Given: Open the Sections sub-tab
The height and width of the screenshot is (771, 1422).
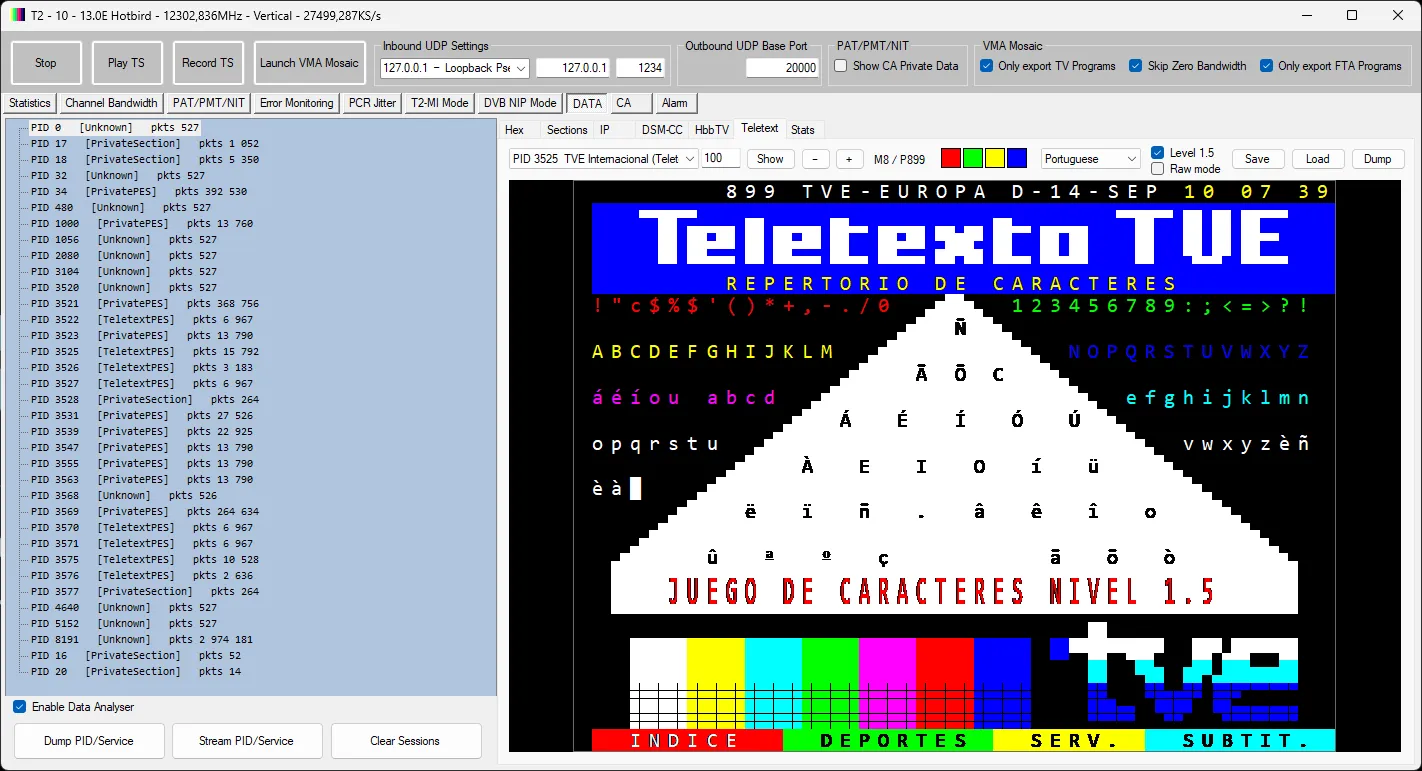Looking at the screenshot, I should pyautogui.click(x=567, y=129).
